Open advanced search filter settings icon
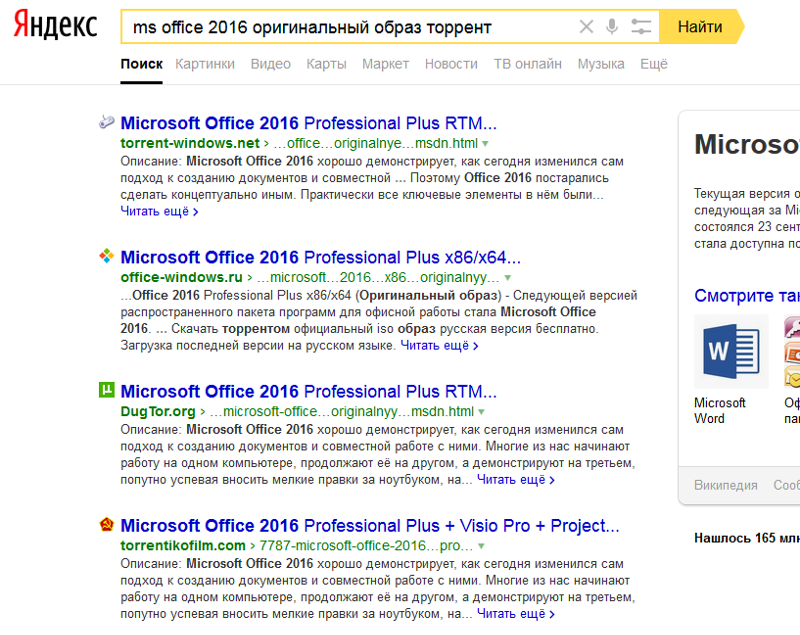The width and height of the screenshot is (800, 635). 641,27
